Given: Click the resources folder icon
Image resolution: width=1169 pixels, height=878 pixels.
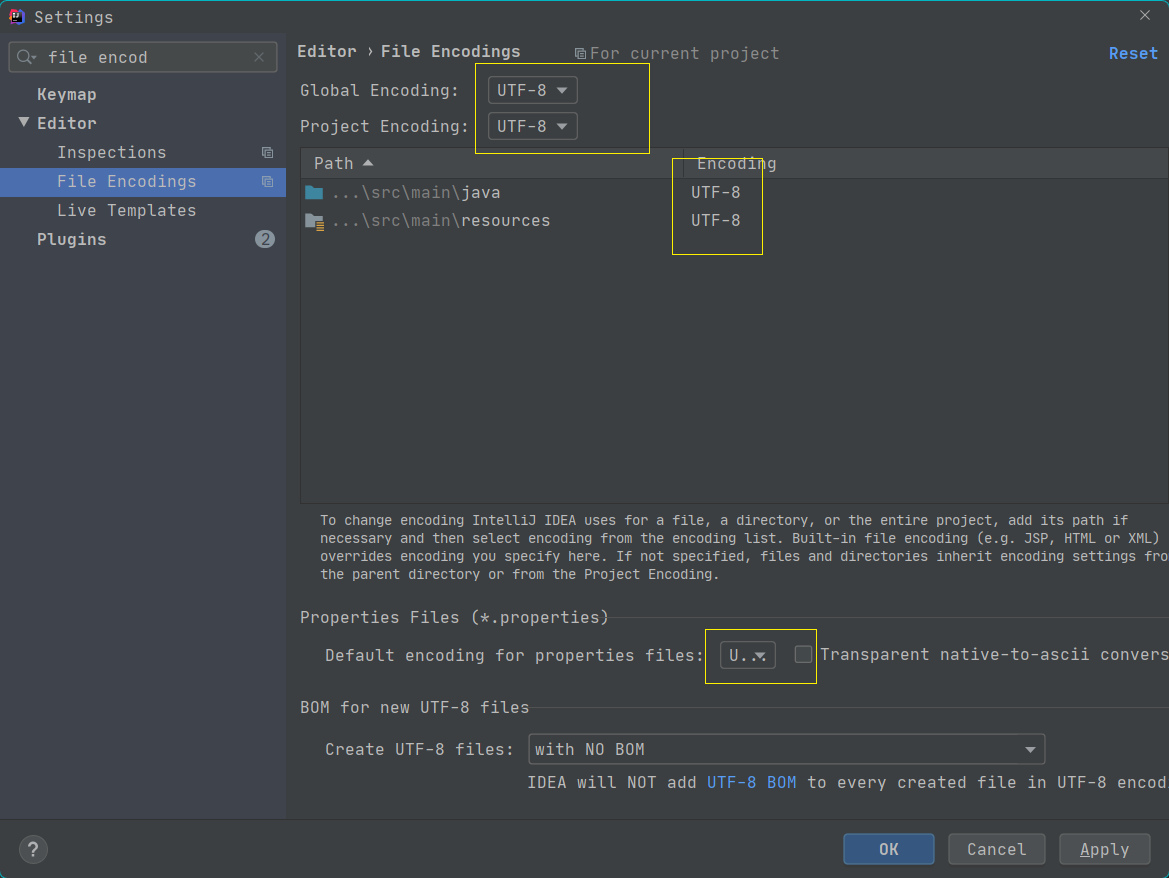Looking at the screenshot, I should [x=314, y=221].
